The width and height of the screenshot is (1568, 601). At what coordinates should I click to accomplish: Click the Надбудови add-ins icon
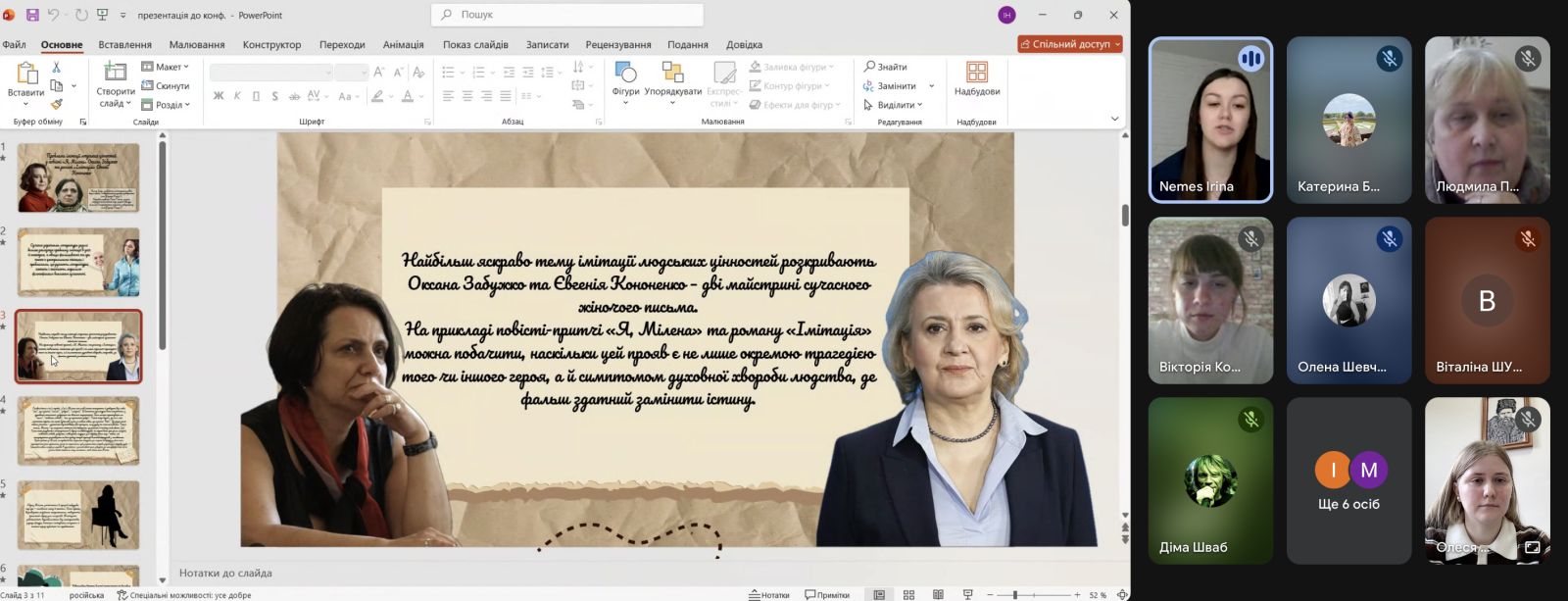coord(976,72)
